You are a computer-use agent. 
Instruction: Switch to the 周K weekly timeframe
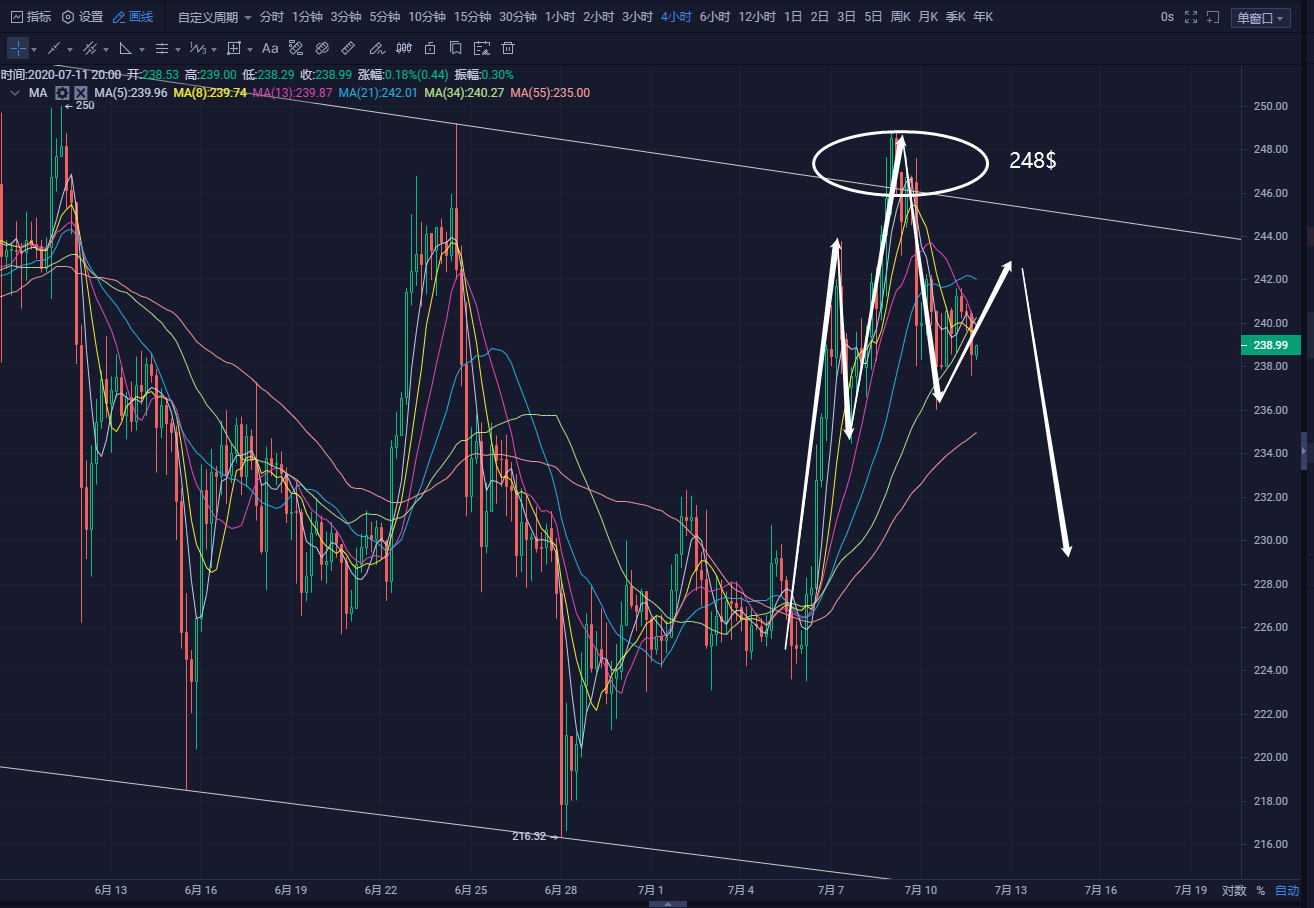pos(900,17)
